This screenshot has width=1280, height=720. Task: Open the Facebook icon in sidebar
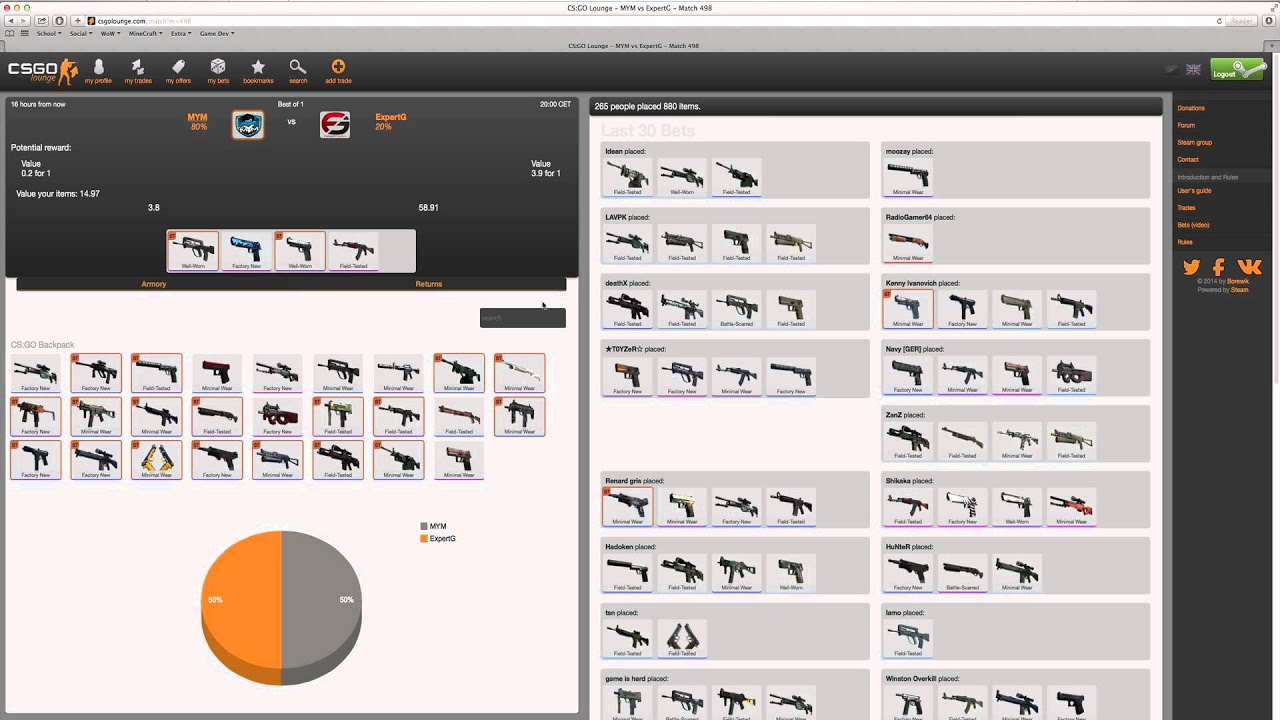[x=1219, y=267]
